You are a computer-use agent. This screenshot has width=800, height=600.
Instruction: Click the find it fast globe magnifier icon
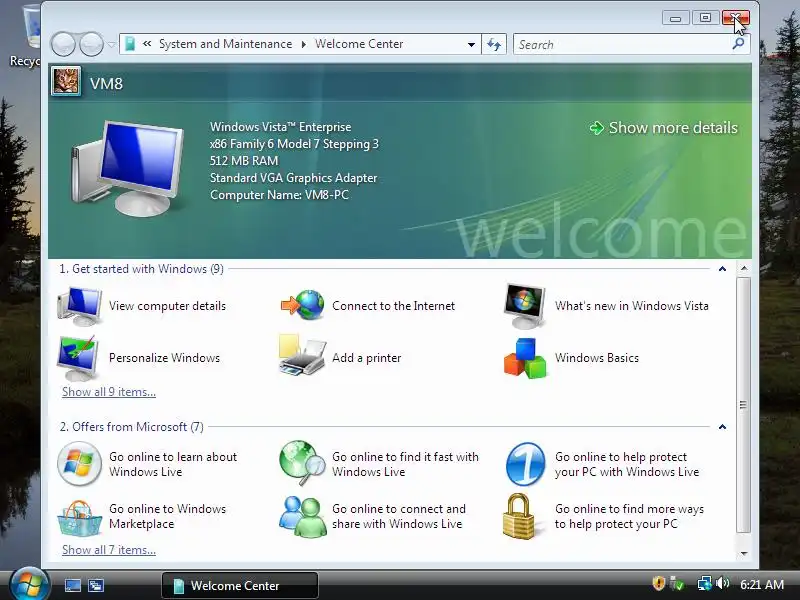click(x=302, y=463)
